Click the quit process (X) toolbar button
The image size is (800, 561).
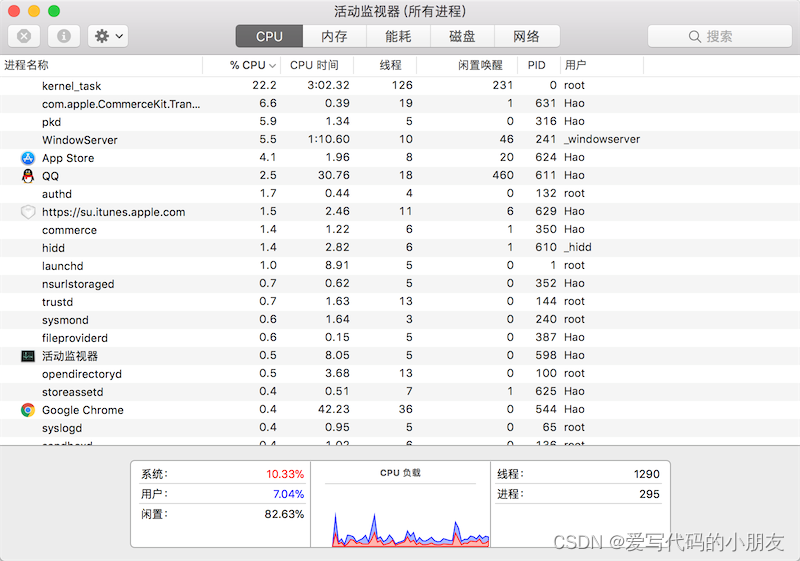tap(24, 36)
